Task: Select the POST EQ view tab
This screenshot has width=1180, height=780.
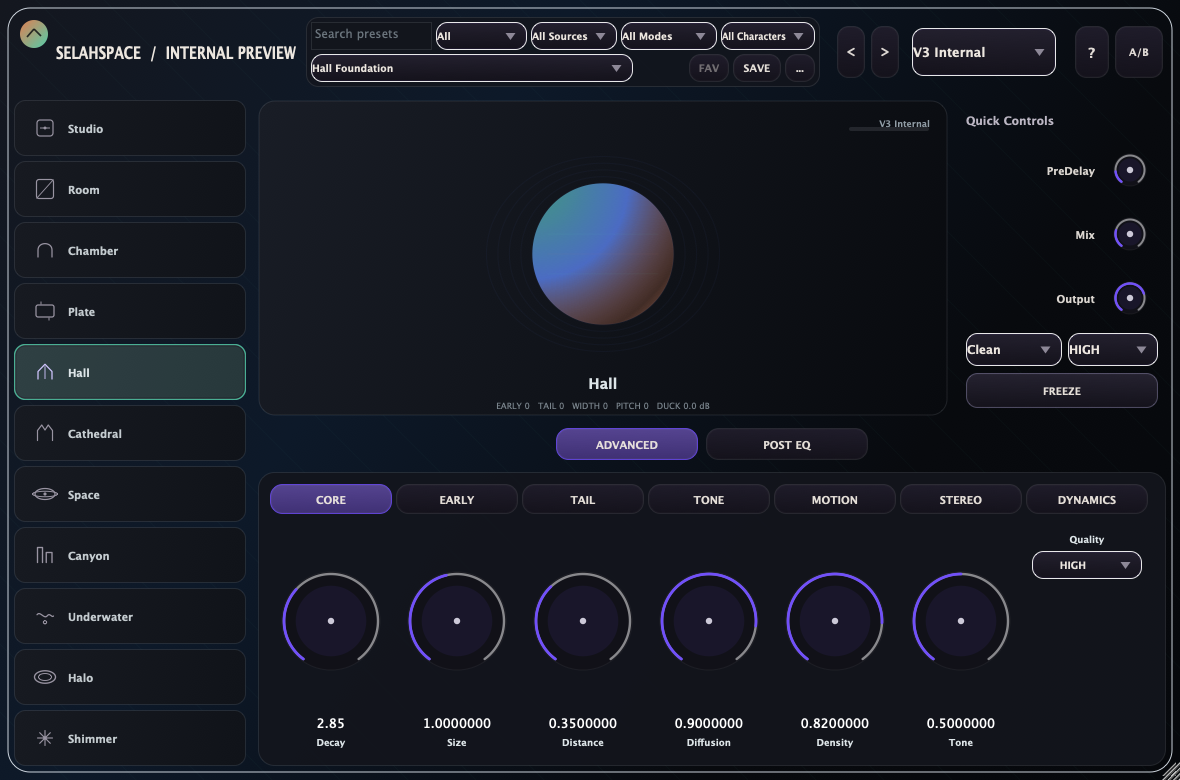Action: [786, 444]
